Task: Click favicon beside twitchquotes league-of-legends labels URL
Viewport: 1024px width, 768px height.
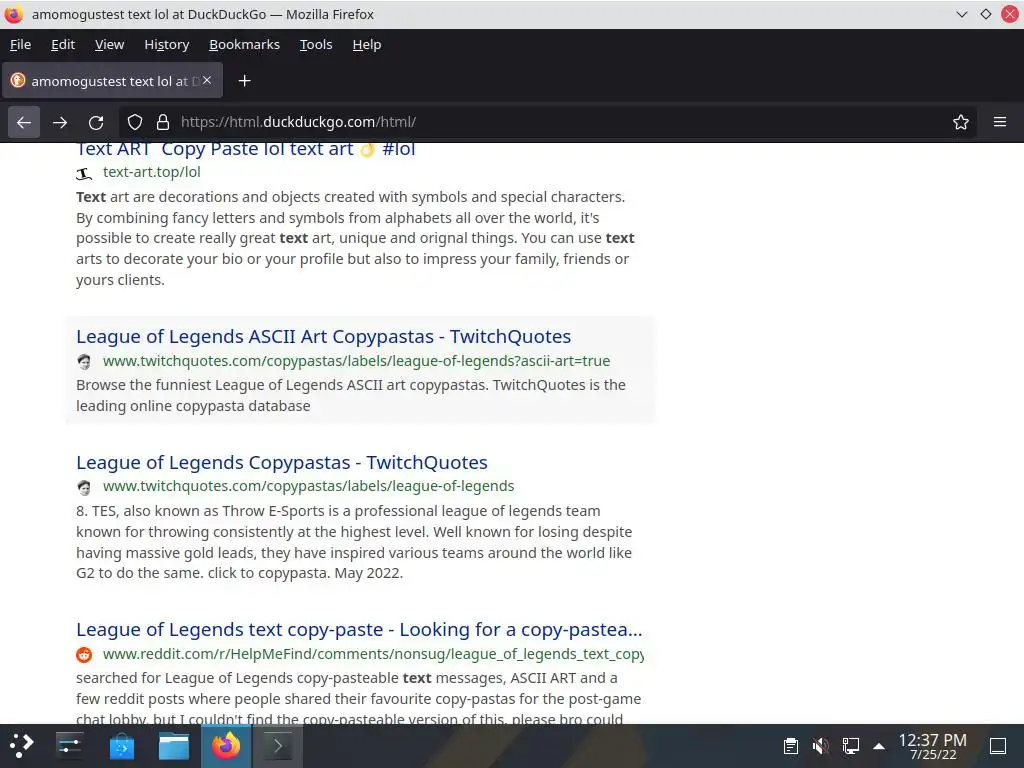Action: [x=84, y=487]
